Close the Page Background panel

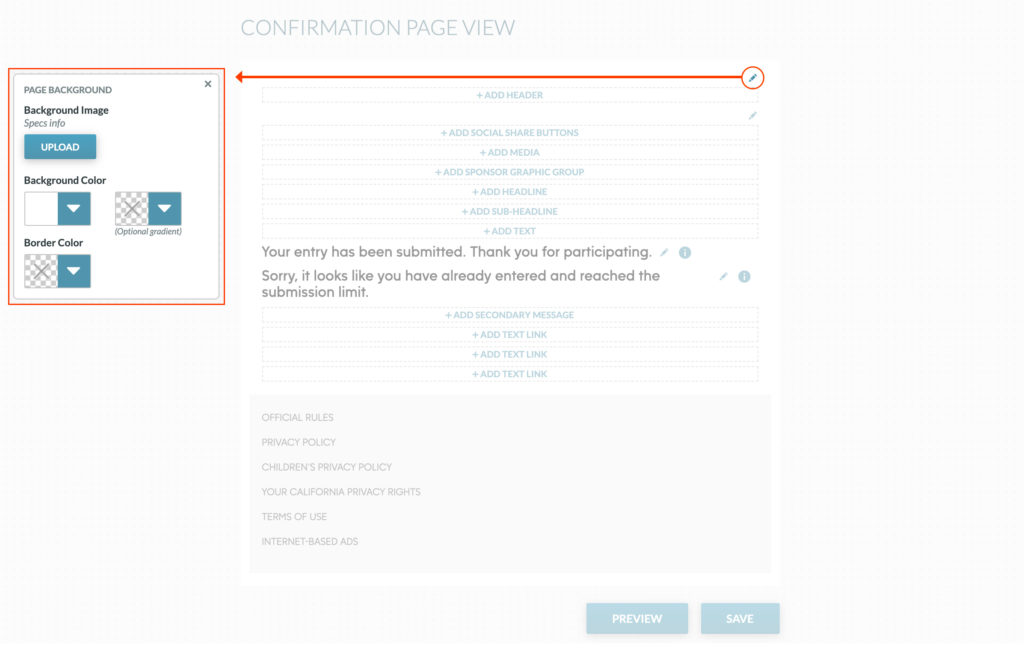[x=208, y=84]
